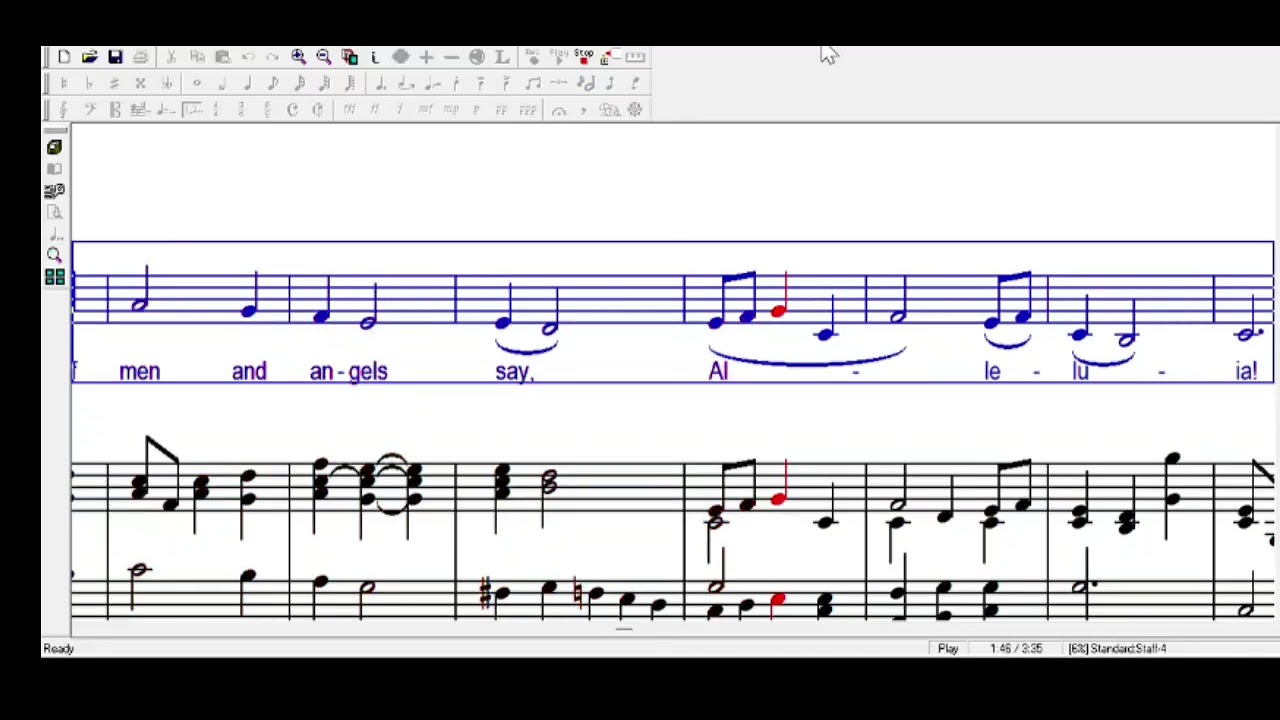
Task: Open an existing file with folder icon
Action: [90, 57]
